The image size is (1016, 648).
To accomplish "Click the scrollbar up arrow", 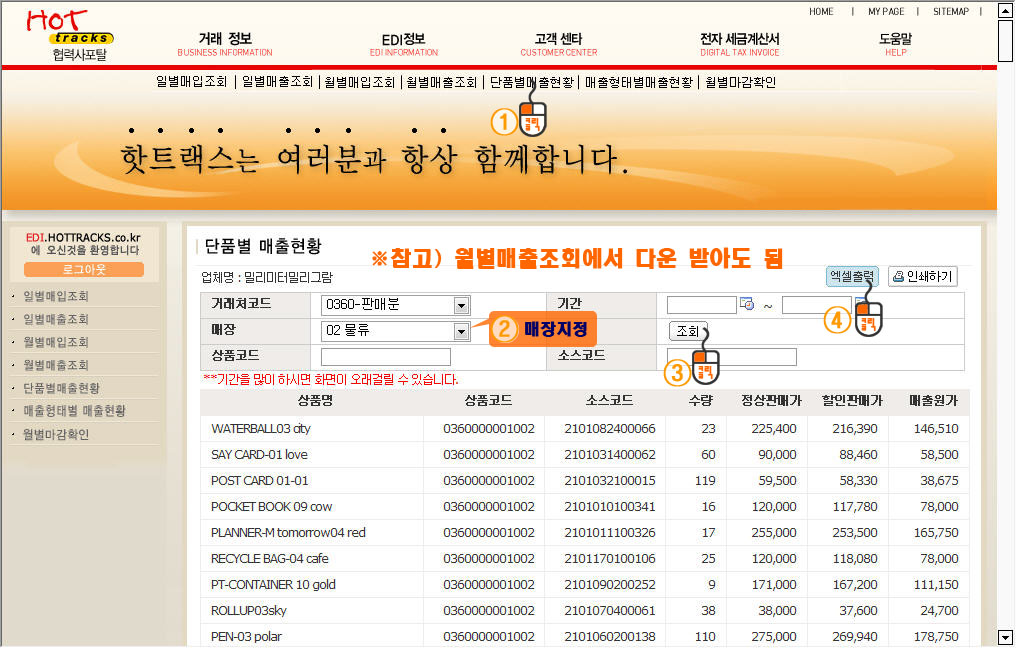I will (x=1005, y=10).
